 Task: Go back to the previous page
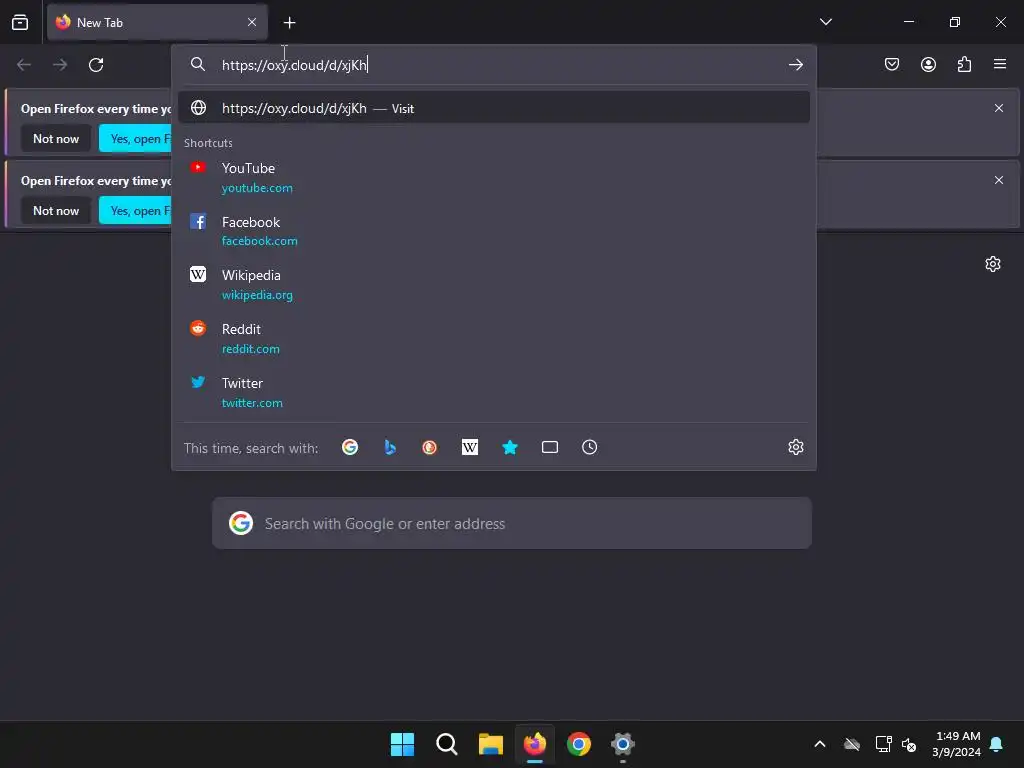coord(24,65)
